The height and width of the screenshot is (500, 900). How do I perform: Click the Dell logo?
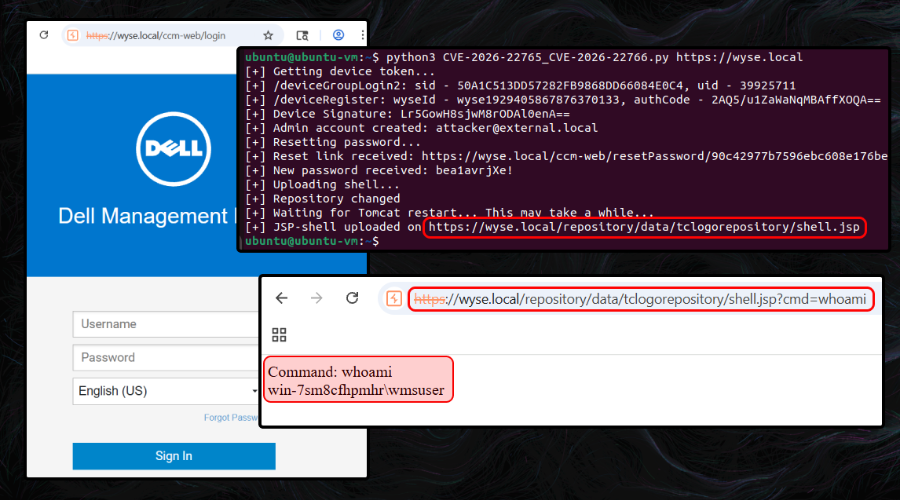pyautogui.click(x=173, y=149)
